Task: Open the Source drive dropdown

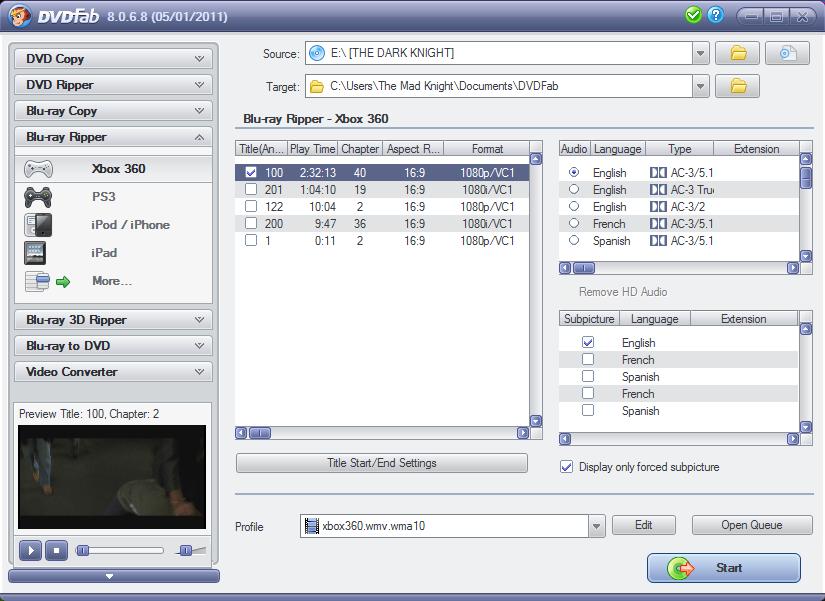Action: point(700,54)
